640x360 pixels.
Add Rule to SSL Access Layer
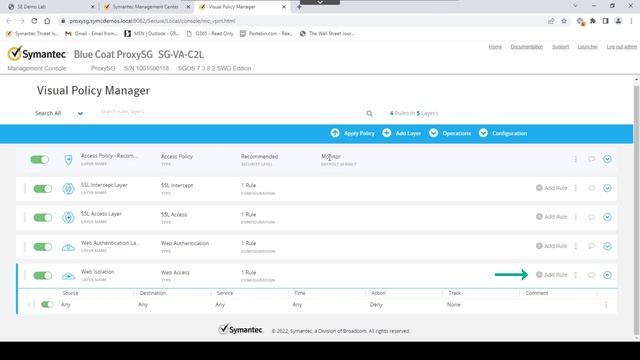[x=551, y=217]
